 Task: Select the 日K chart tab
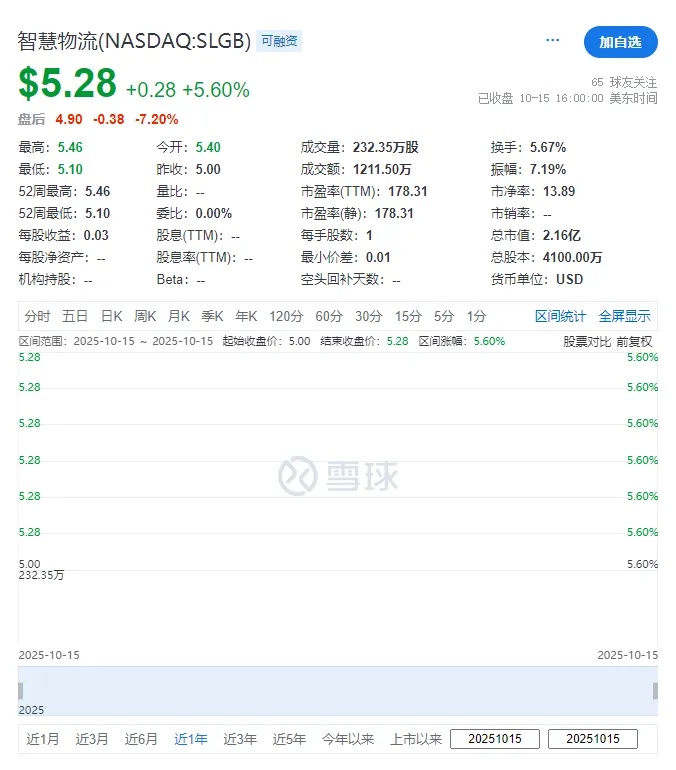click(111, 316)
